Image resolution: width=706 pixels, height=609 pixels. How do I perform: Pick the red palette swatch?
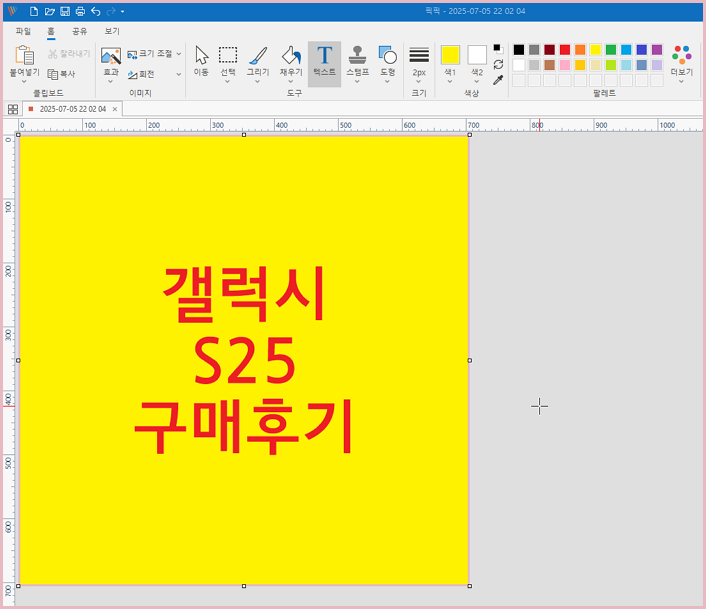[x=565, y=50]
